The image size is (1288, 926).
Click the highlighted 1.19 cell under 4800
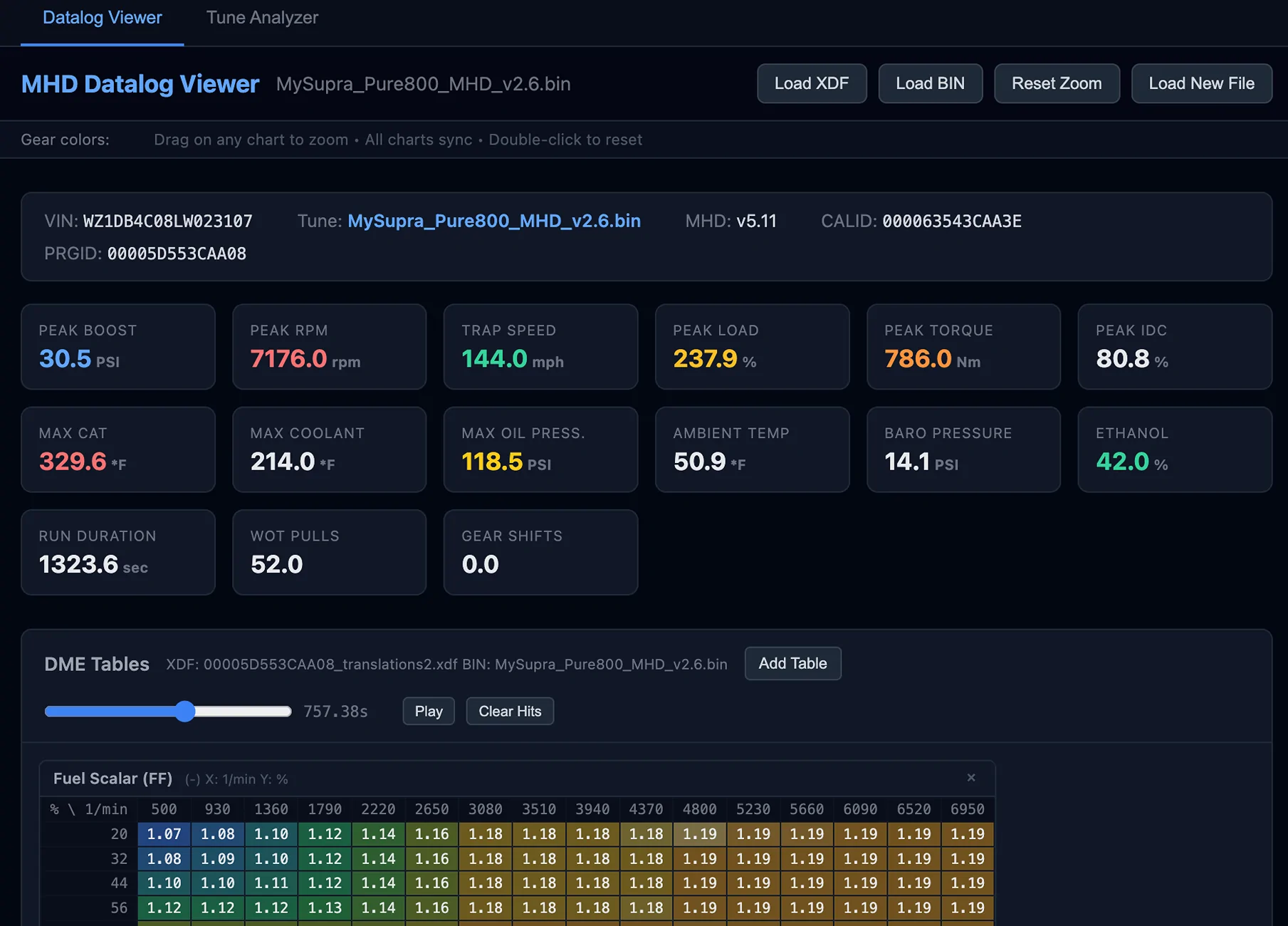(700, 834)
